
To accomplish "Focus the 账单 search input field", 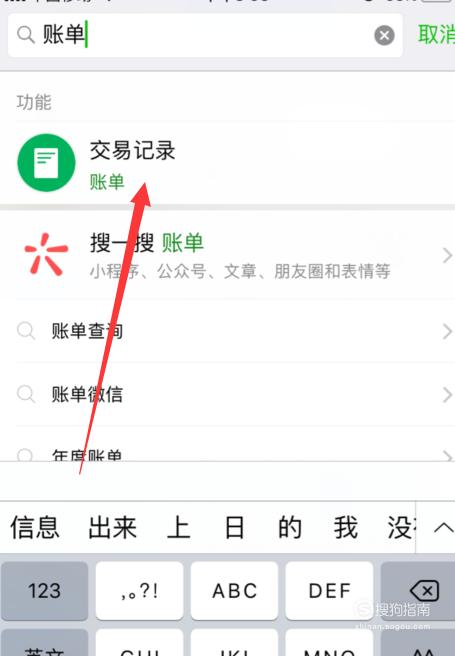I will click(x=205, y=35).
